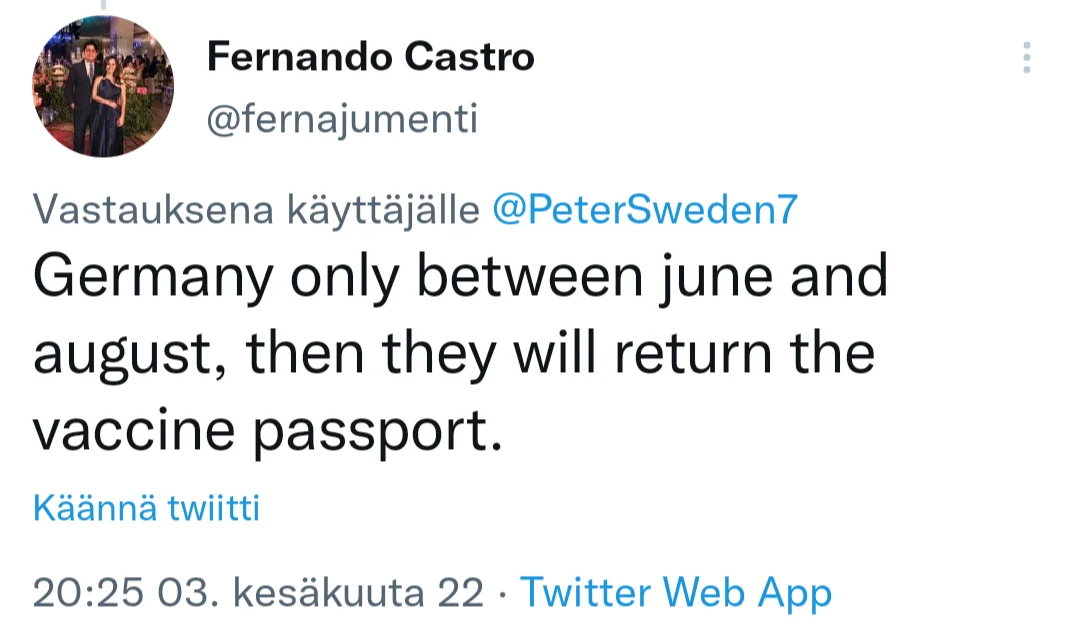Click the @fernajumenti handle

[342, 120]
